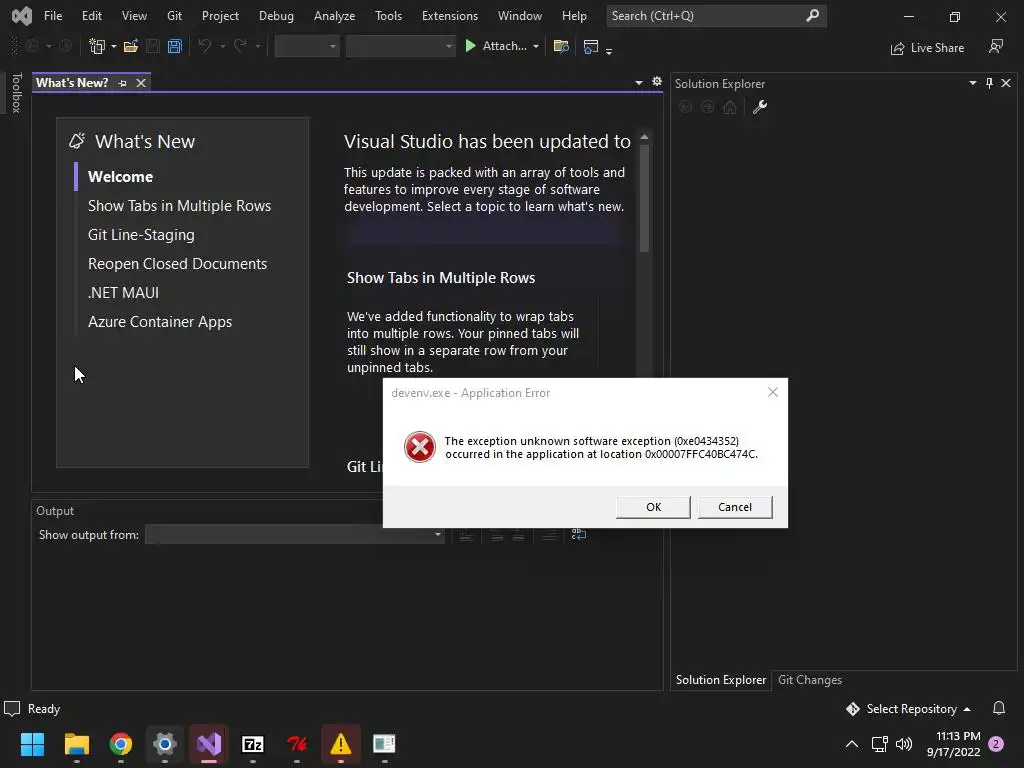Click the Save All toolbar icon

pos(174,46)
